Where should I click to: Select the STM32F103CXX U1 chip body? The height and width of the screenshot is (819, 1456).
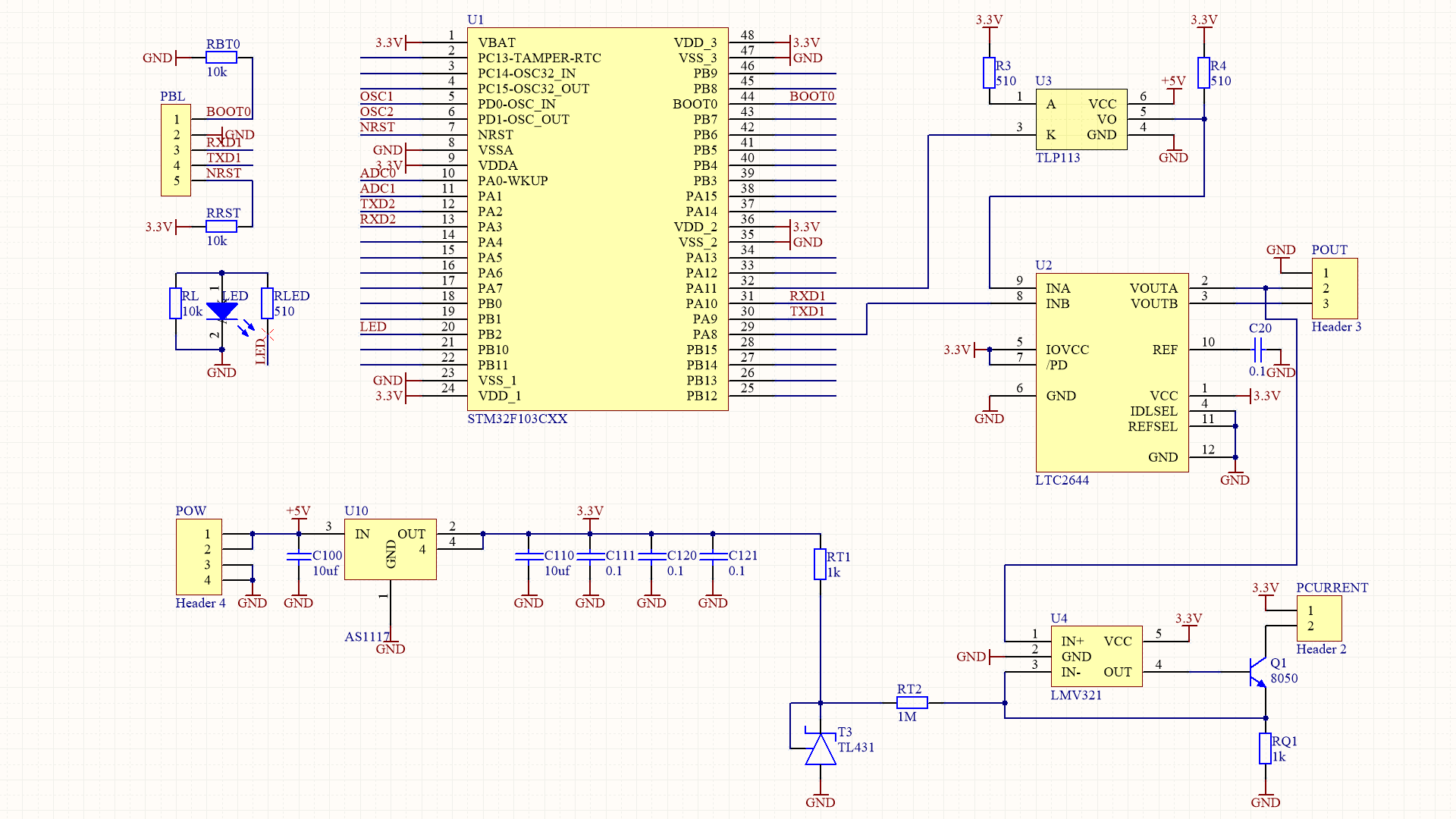[x=598, y=220]
